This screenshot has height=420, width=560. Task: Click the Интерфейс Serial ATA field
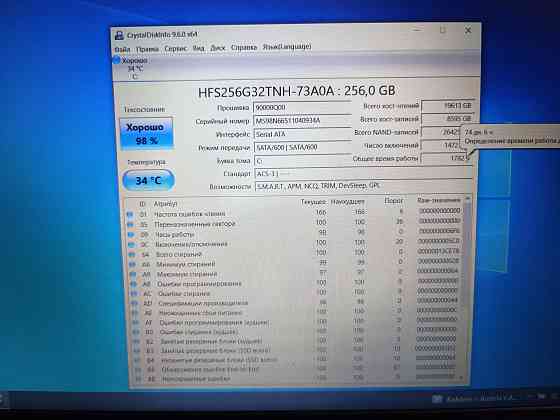click(x=303, y=134)
